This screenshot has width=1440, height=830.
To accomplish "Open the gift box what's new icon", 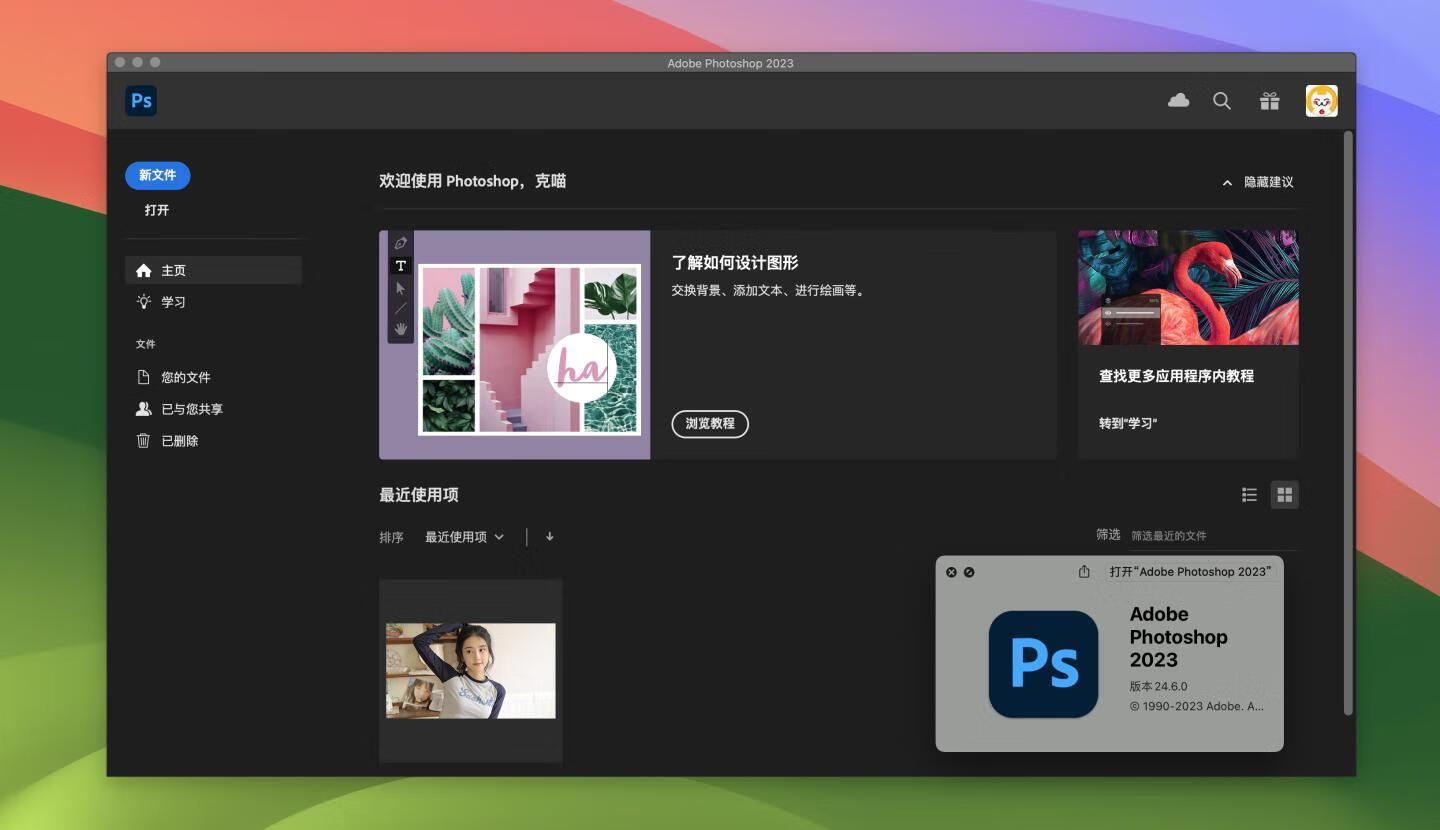I will (x=1270, y=101).
